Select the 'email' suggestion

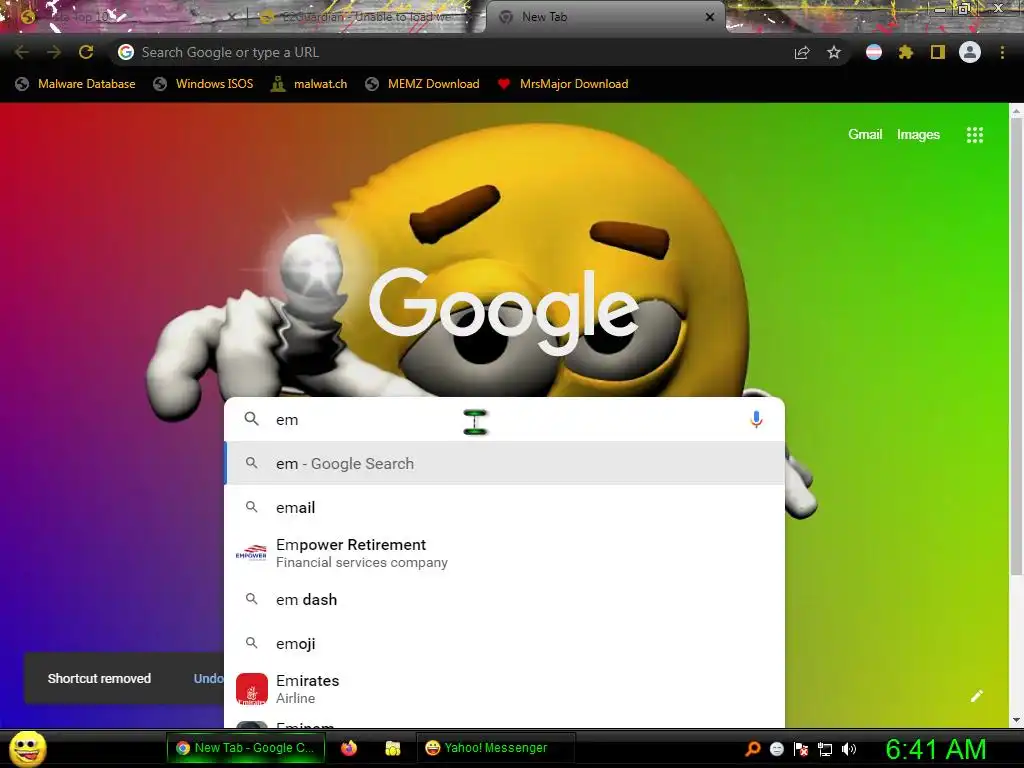coord(504,507)
